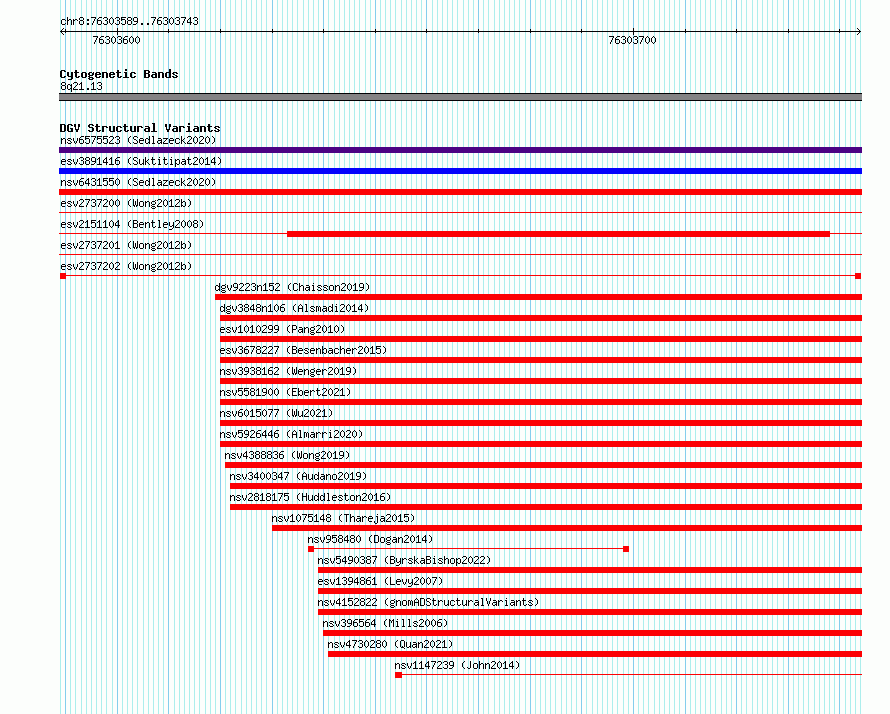Open nsv3400347 (Audano2019) variant label

point(298,476)
